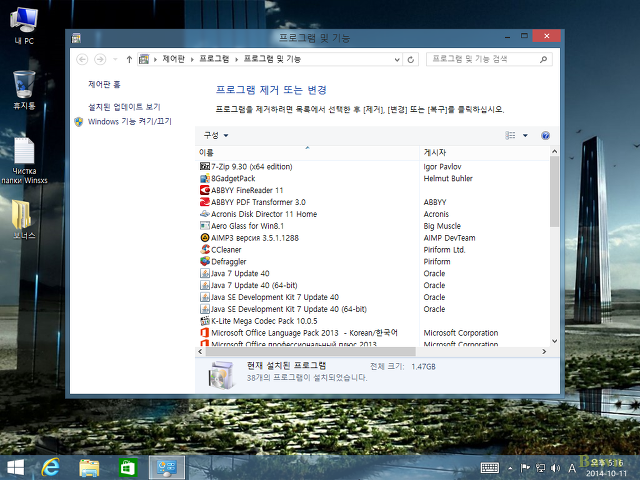Click the ABBYY FineReader 11 icon
The width and height of the screenshot is (640, 480).
coord(204,190)
